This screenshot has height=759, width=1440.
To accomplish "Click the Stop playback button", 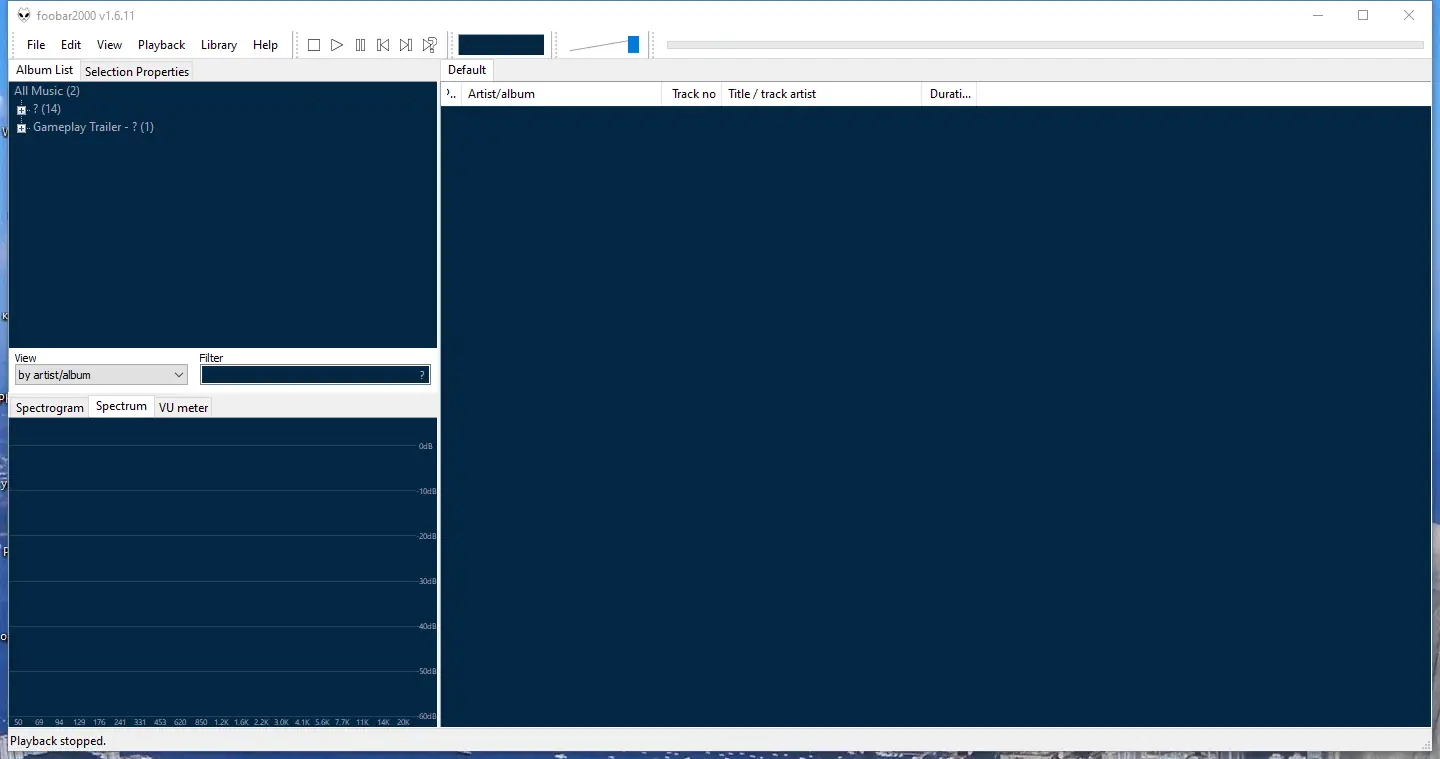I will (314, 45).
